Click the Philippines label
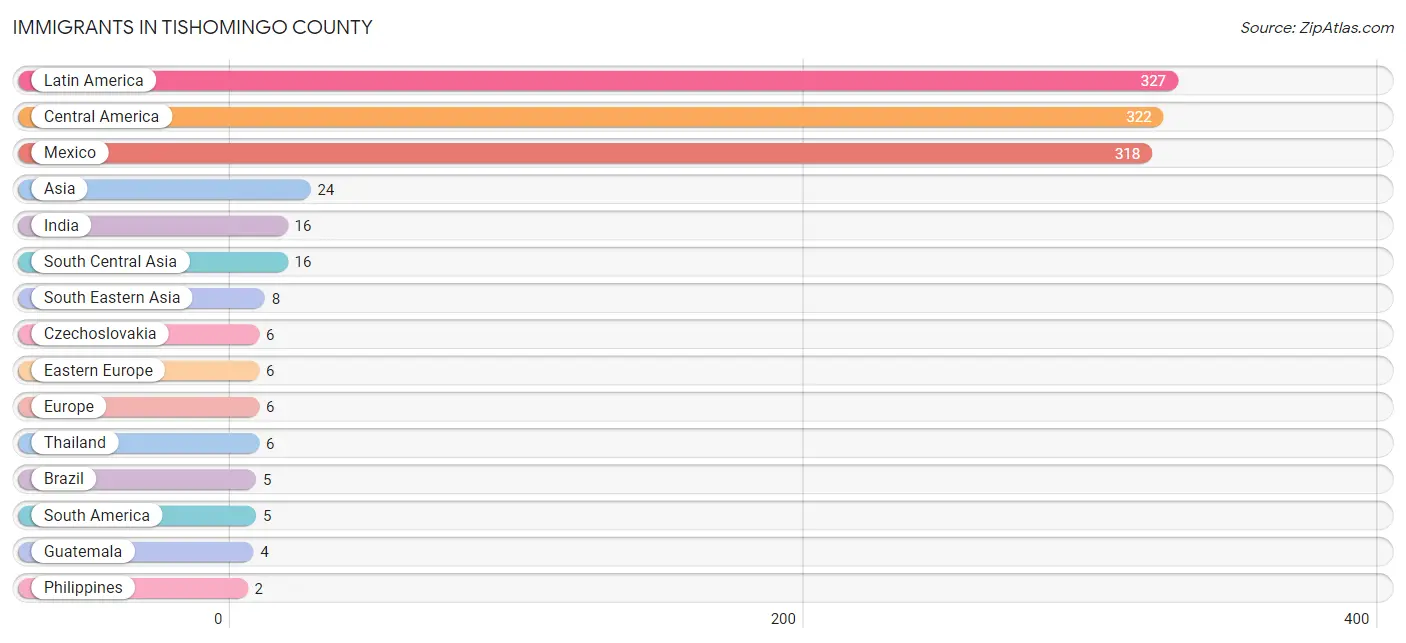 coord(83,587)
